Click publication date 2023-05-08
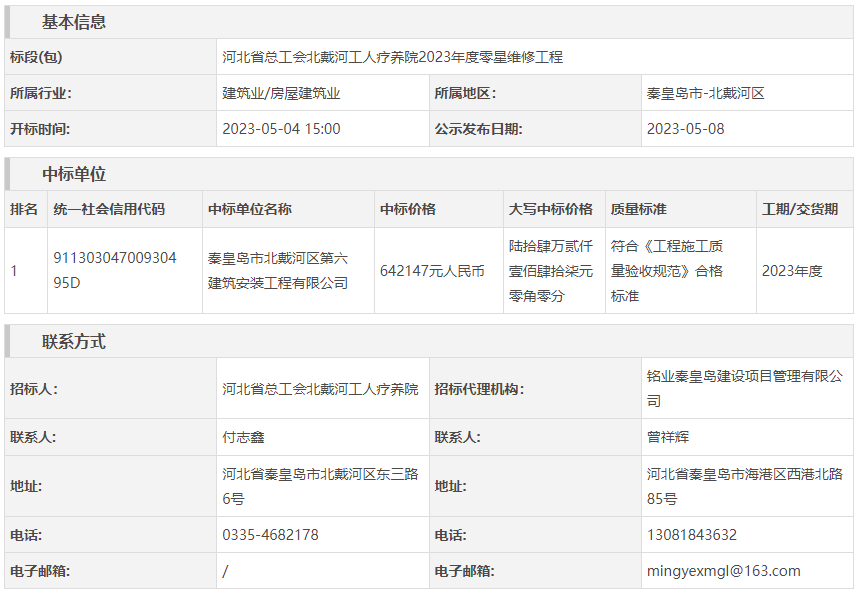Image resolution: width=858 pixels, height=596 pixels. coord(685,129)
